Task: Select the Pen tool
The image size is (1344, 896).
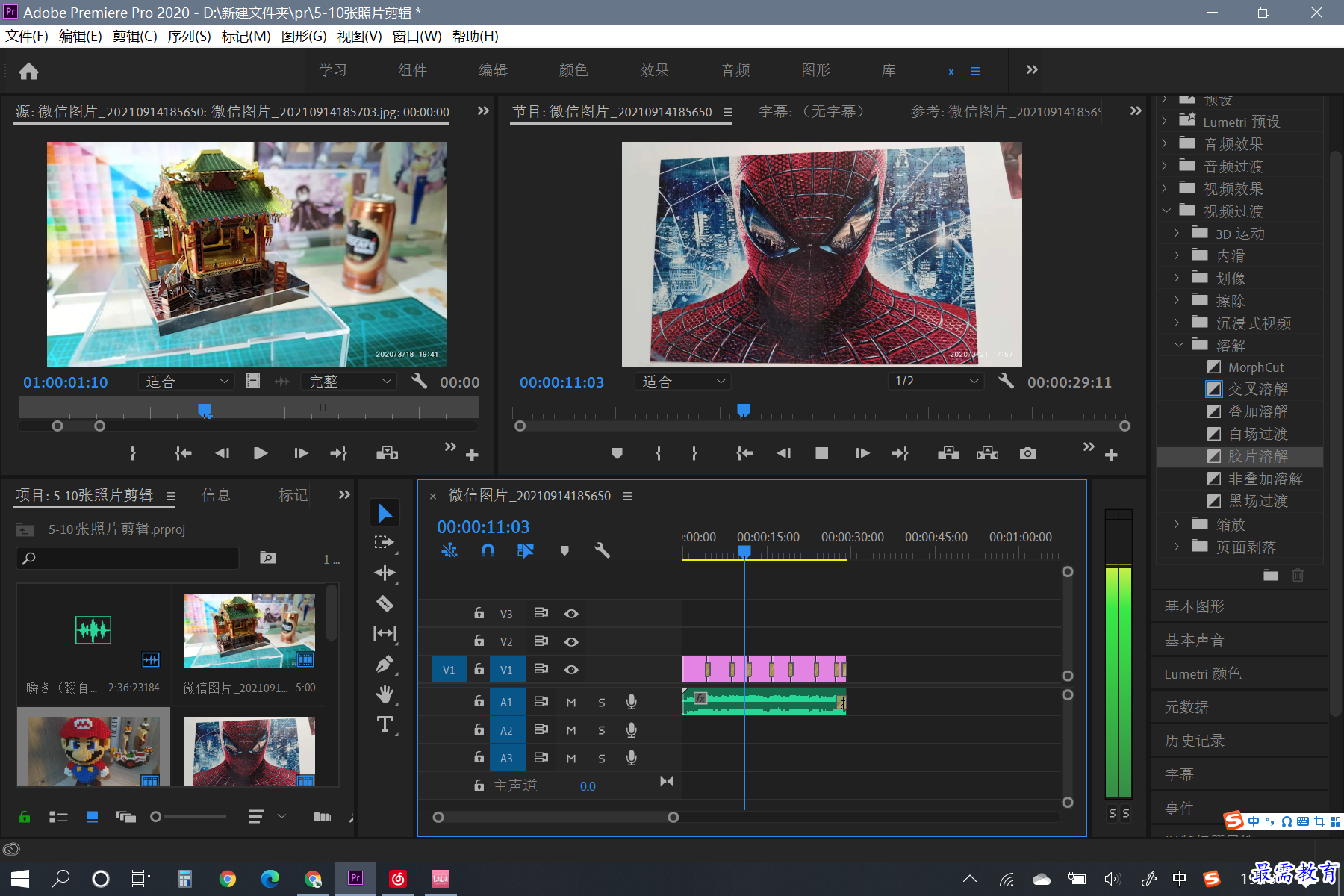Action: click(385, 664)
